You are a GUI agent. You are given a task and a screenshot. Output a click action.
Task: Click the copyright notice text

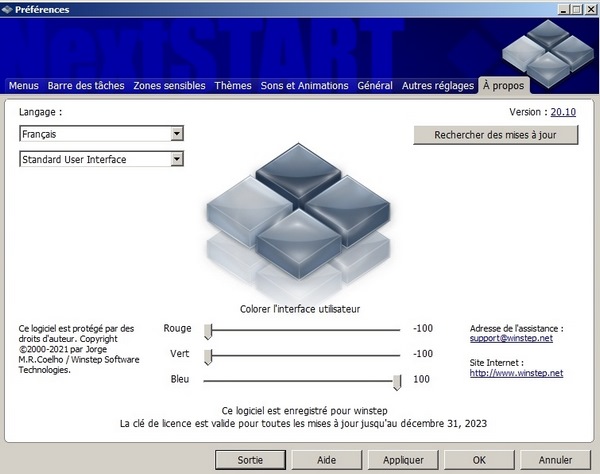click(x=79, y=349)
